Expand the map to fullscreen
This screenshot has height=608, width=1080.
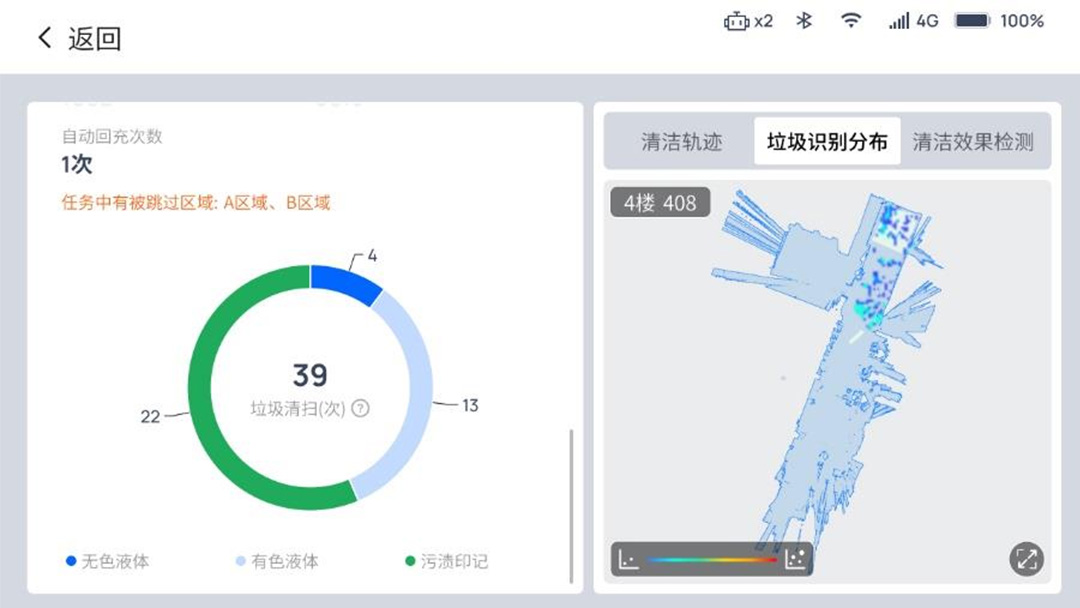coord(1026,559)
